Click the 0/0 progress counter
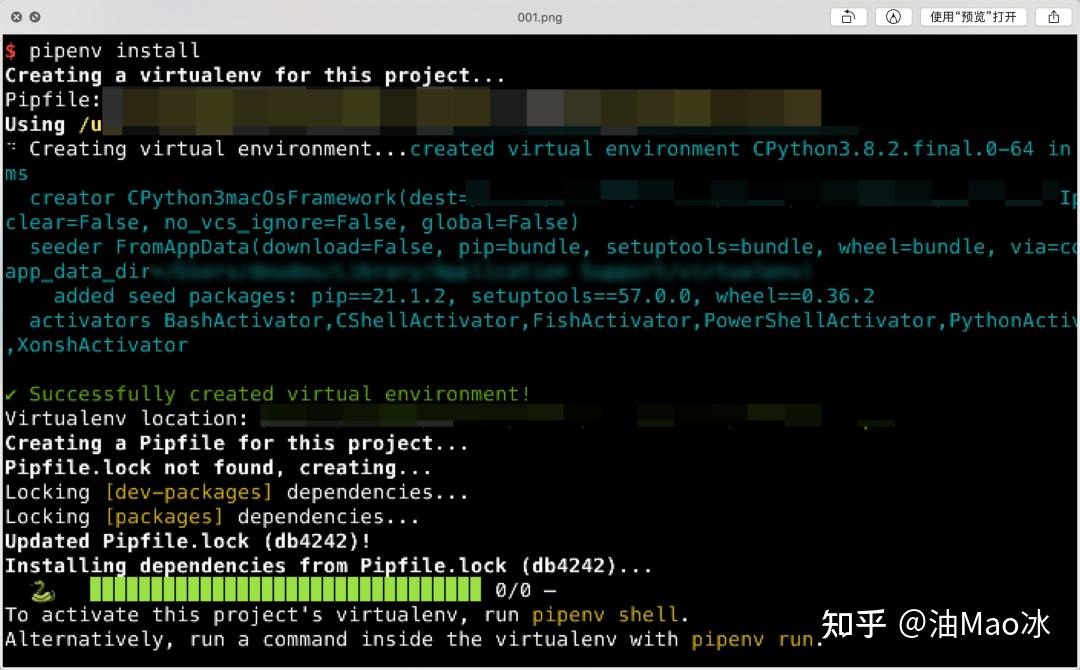Viewport: 1080px width, 670px height. click(513, 590)
